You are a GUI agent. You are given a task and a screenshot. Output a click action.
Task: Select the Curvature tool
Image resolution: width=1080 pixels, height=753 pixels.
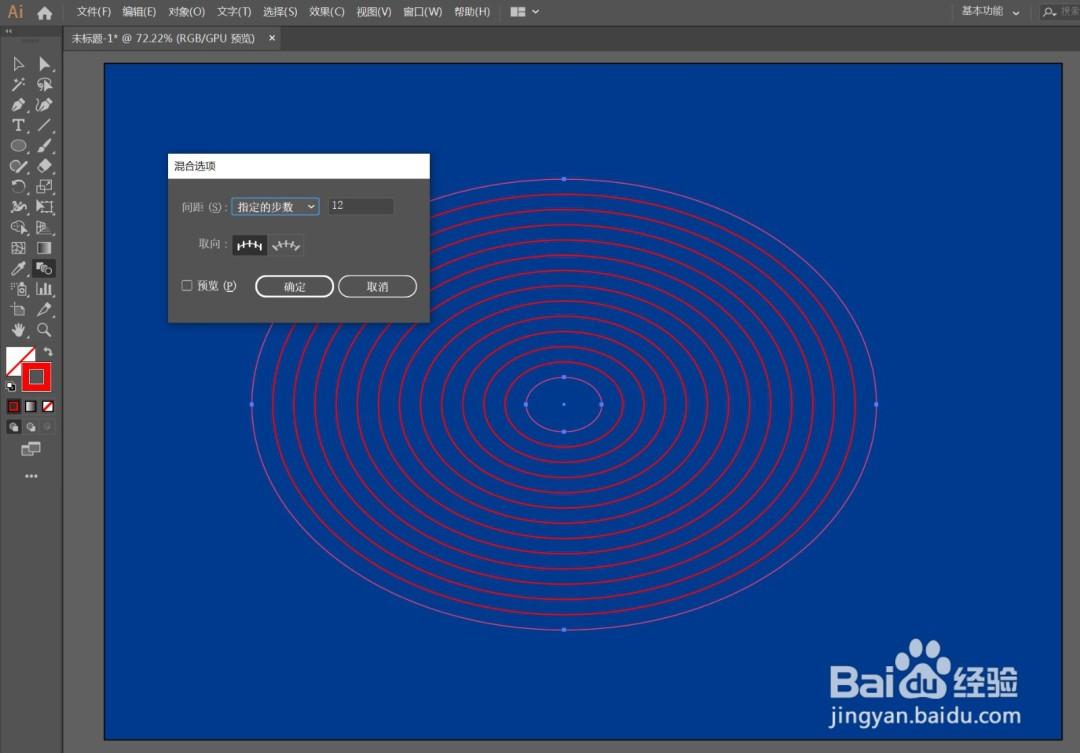45,105
